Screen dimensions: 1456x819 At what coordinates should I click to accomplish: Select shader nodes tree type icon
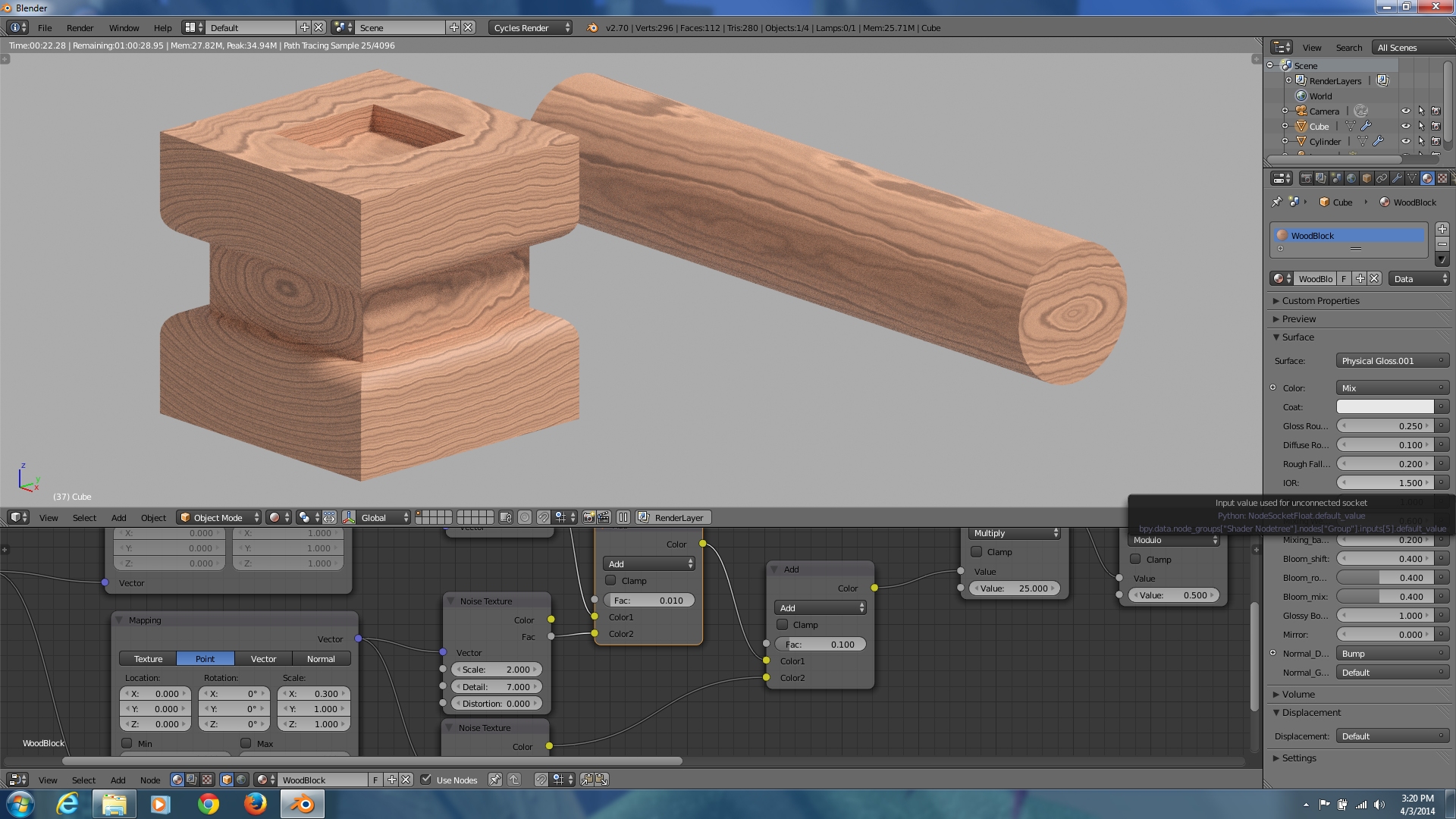tap(177, 780)
